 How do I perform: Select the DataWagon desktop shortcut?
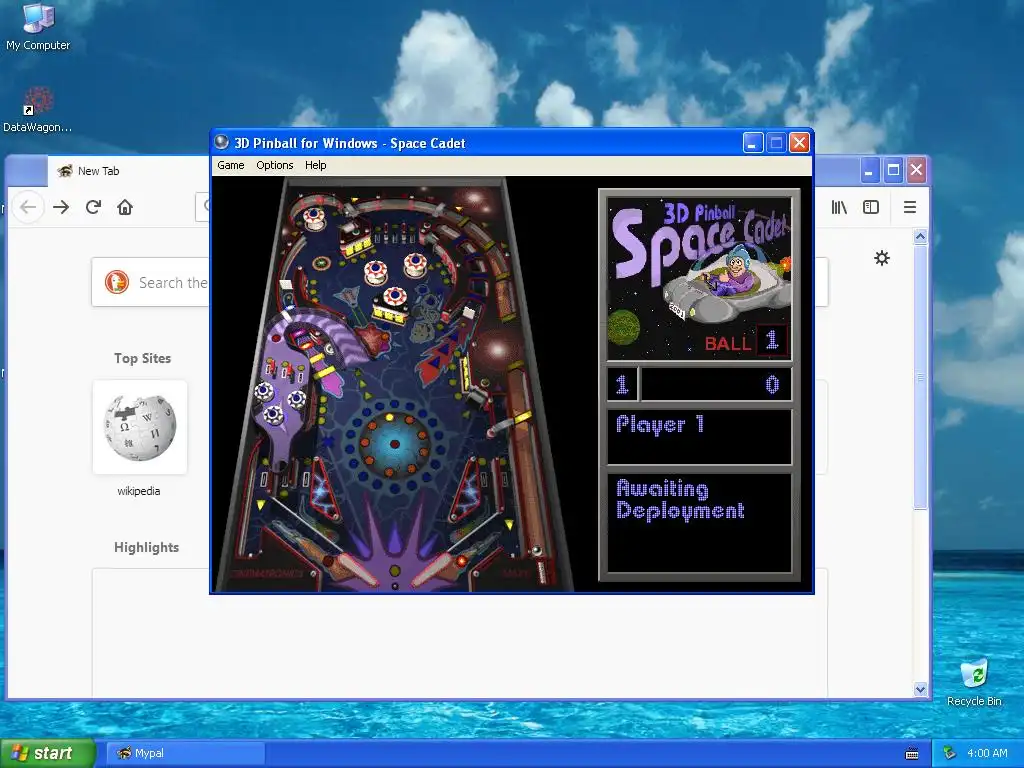[x=37, y=110]
